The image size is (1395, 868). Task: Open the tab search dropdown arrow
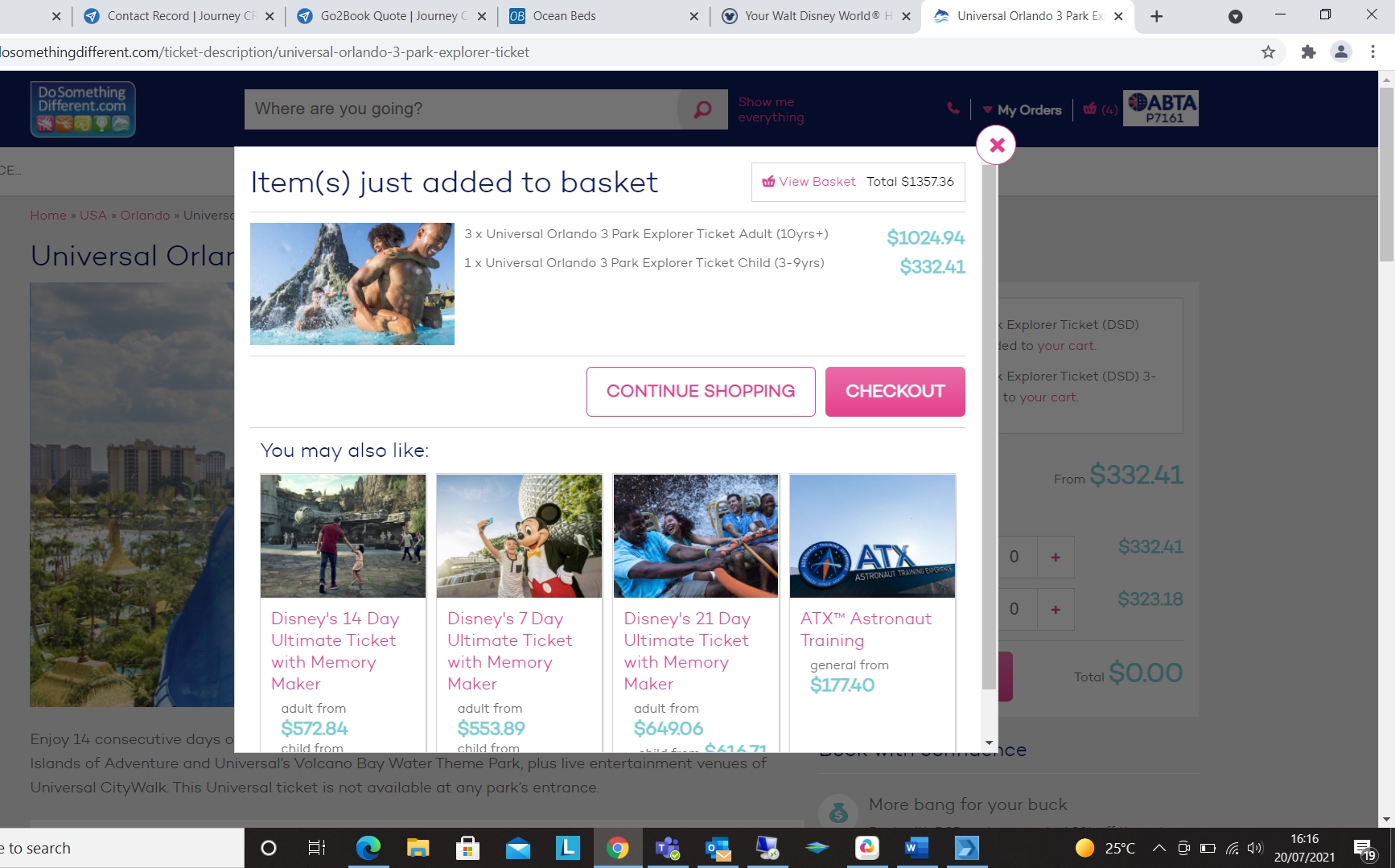pyautogui.click(x=1236, y=16)
